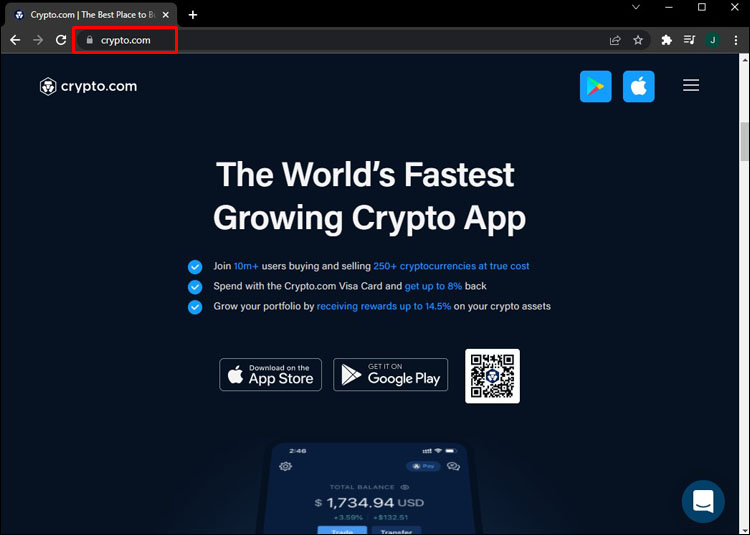Click the Pay pill in phone mockup
Viewport: 750px width, 535px height.
423,466
